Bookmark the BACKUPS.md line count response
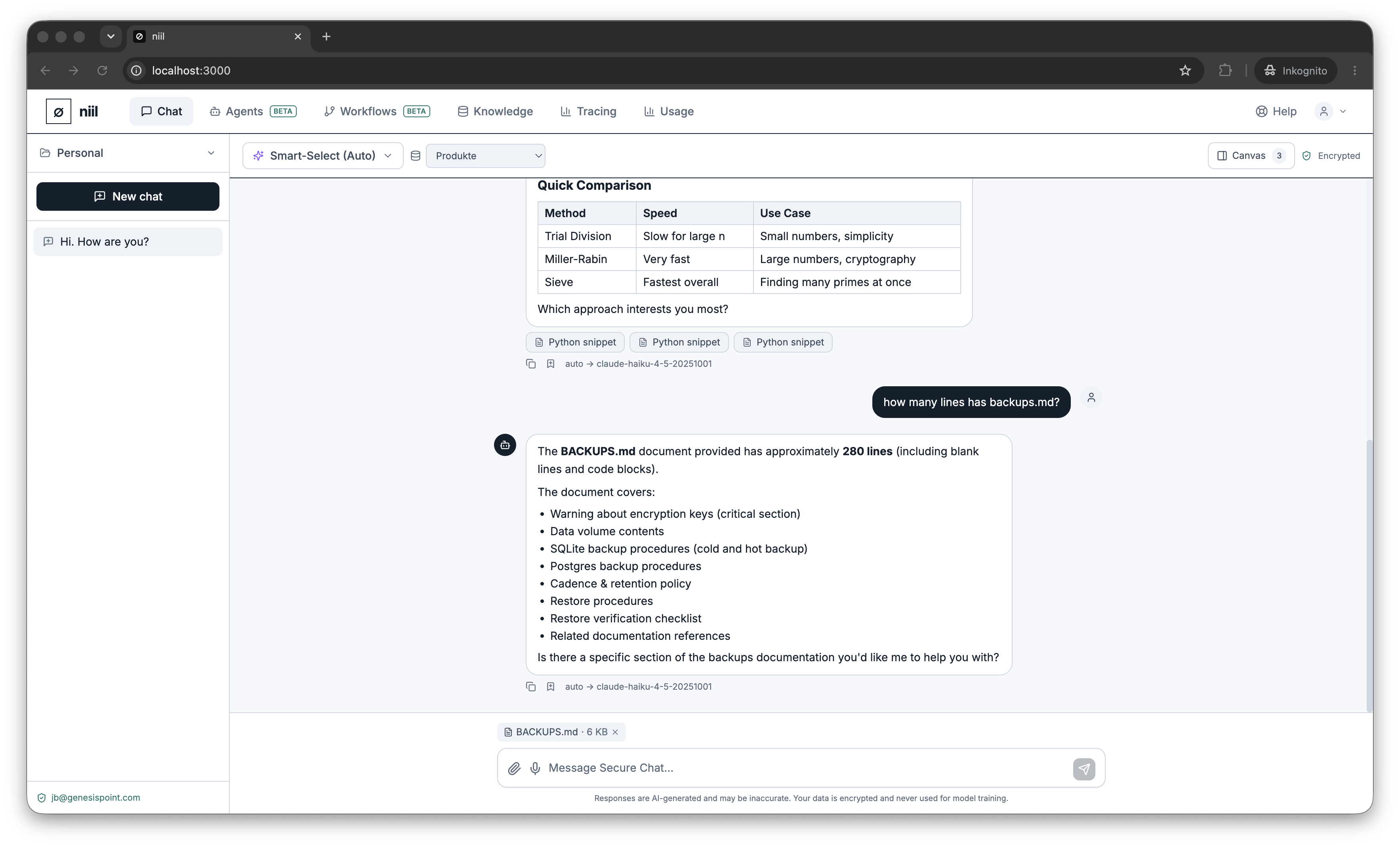Image resolution: width=1400 pixels, height=847 pixels. 551,686
